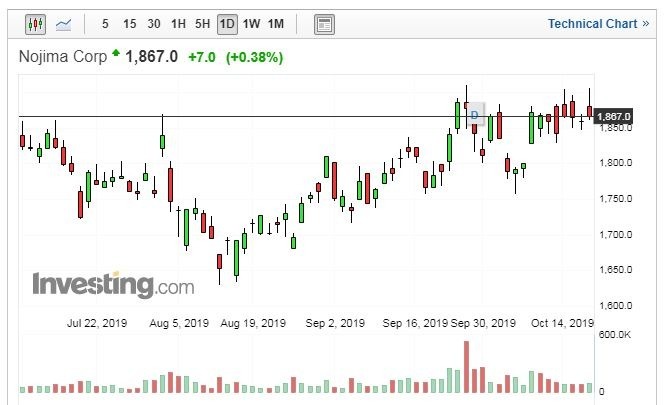Open the Technical Chart link
This screenshot has width=667, height=405.
coord(598,24)
